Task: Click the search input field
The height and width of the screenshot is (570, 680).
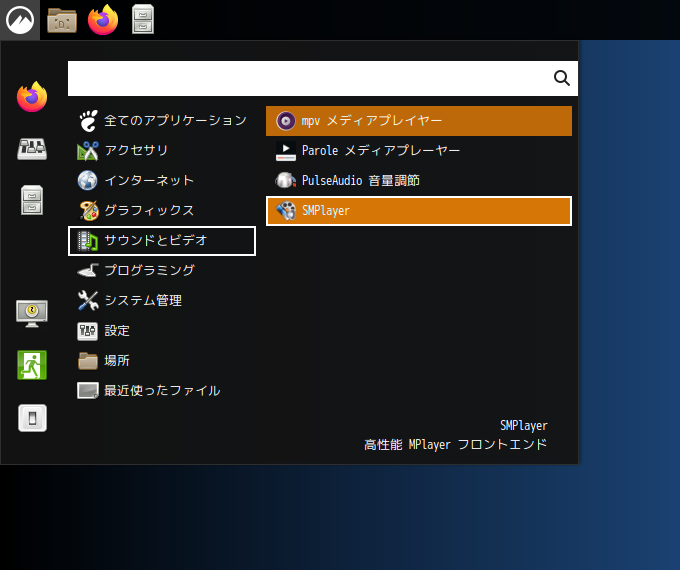Action: (323, 79)
